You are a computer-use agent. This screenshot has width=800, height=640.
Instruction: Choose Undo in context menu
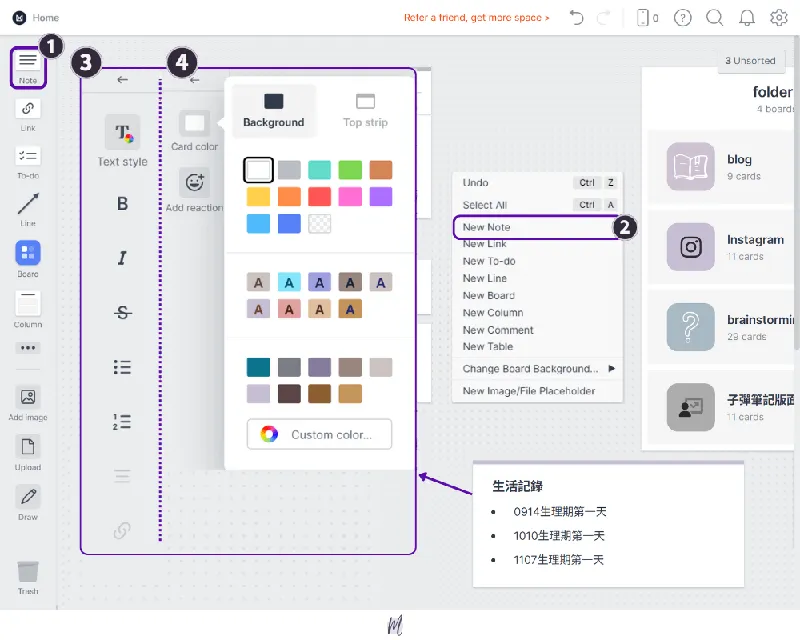(538, 182)
